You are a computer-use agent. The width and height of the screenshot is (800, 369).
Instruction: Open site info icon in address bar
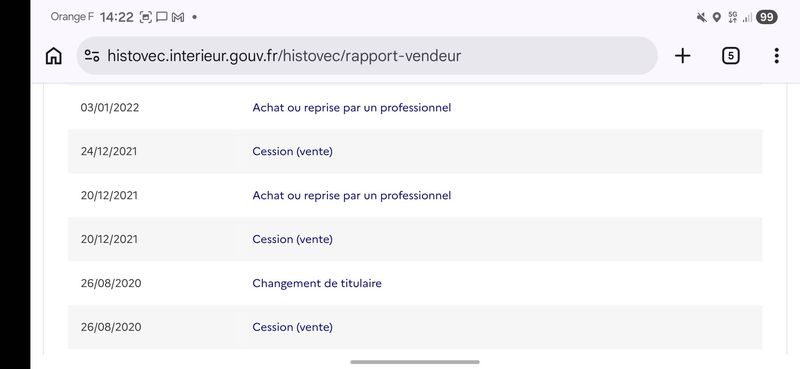pyautogui.click(x=92, y=56)
